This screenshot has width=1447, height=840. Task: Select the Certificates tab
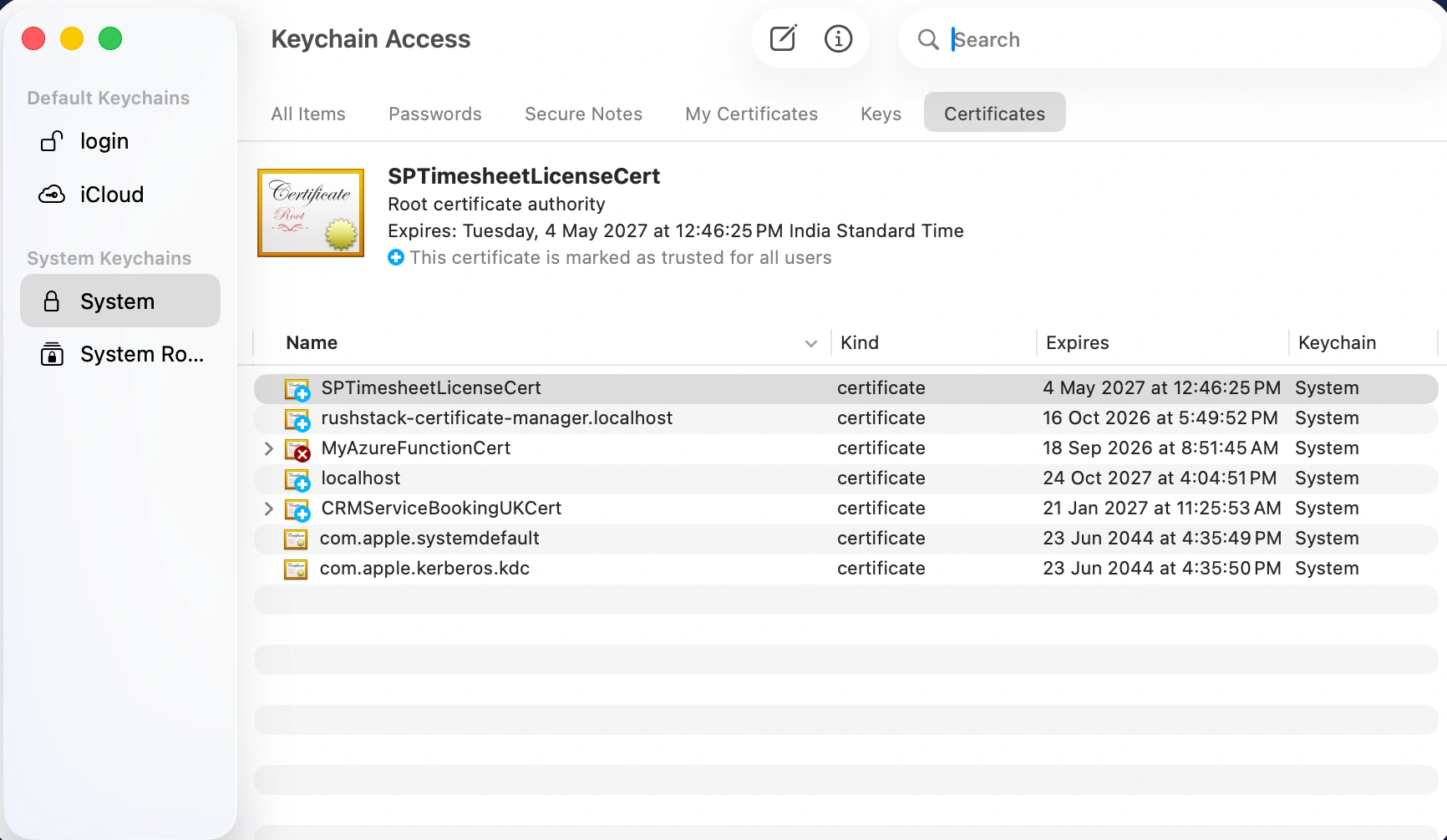(x=995, y=113)
